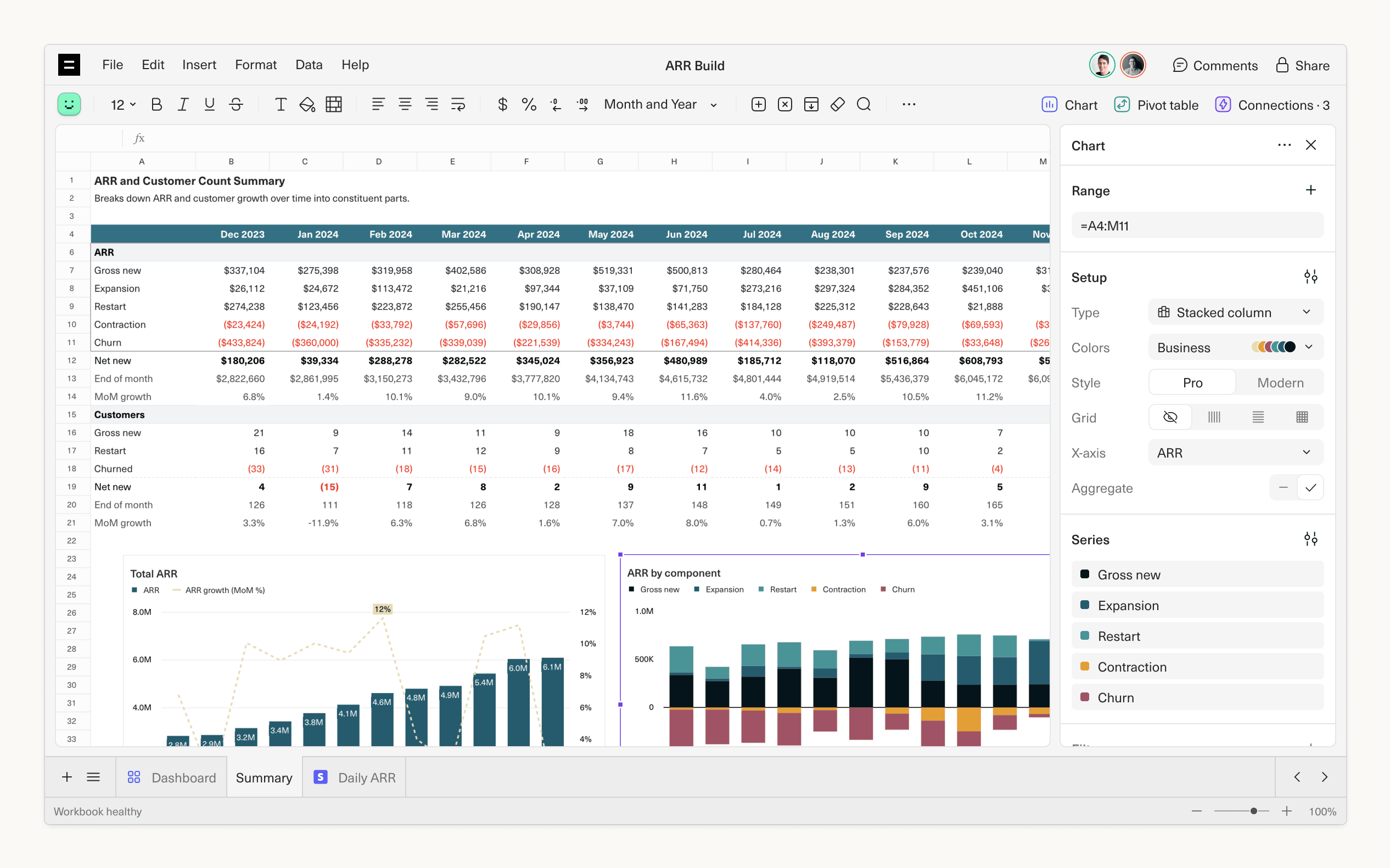1390x868 pixels.
Task: Open the Month and Year format dropdown
Action: point(659,104)
